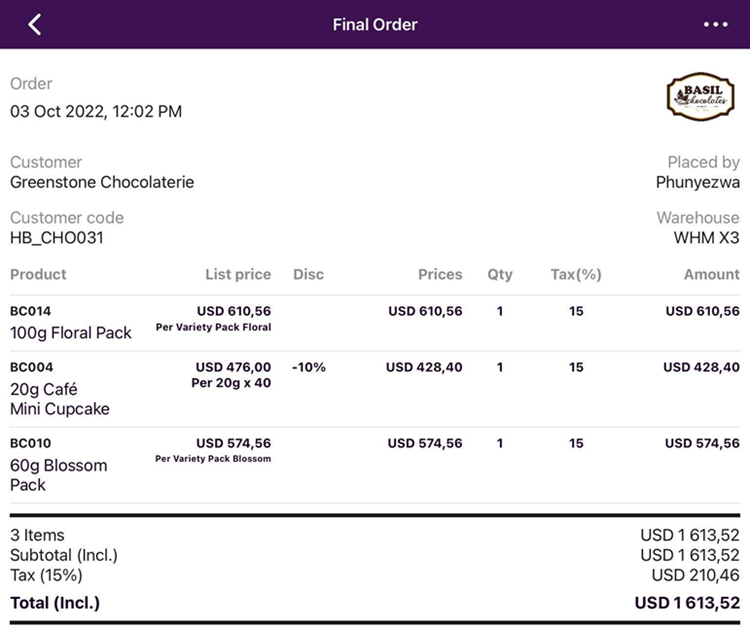Image resolution: width=750 pixels, height=628 pixels.
Task: Select the Greenstone Chocolaterie customer name
Action: click(x=102, y=182)
